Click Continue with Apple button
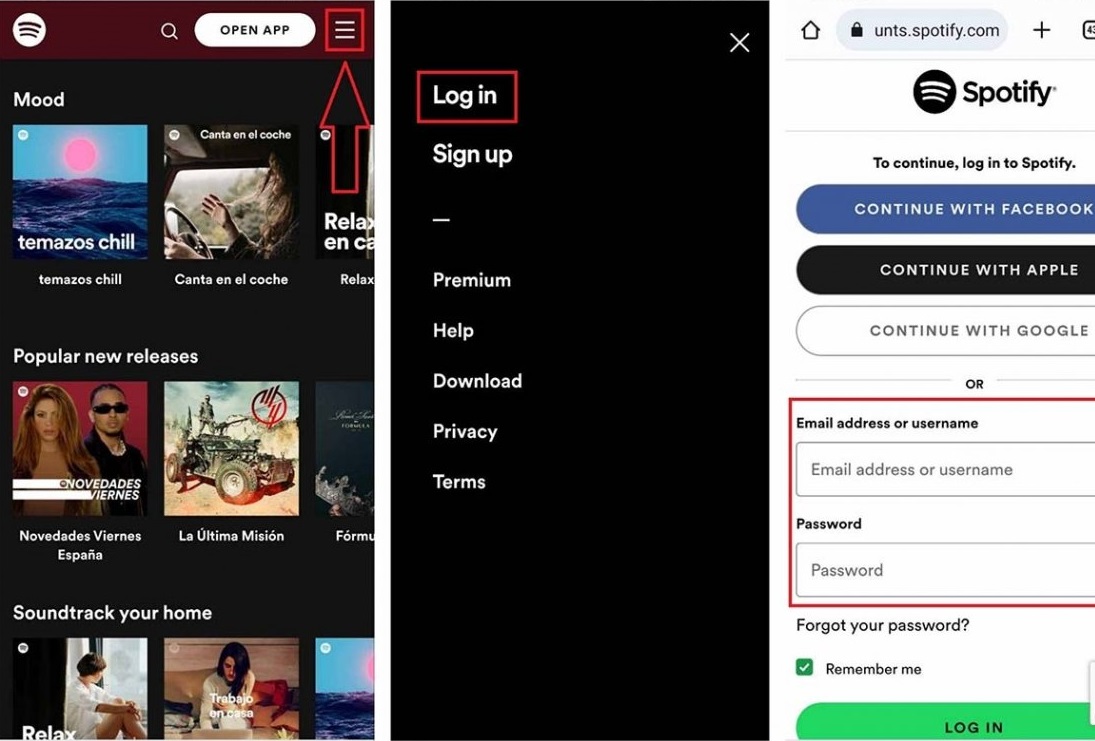Image resolution: width=1095 pixels, height=741 pixels. coord(946,270)
